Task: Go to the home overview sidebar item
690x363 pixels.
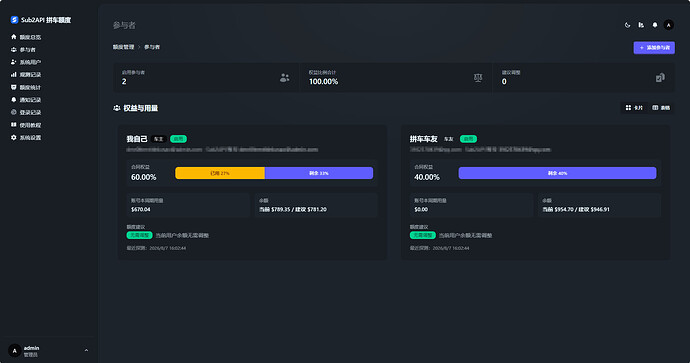Action: point(26,37)
